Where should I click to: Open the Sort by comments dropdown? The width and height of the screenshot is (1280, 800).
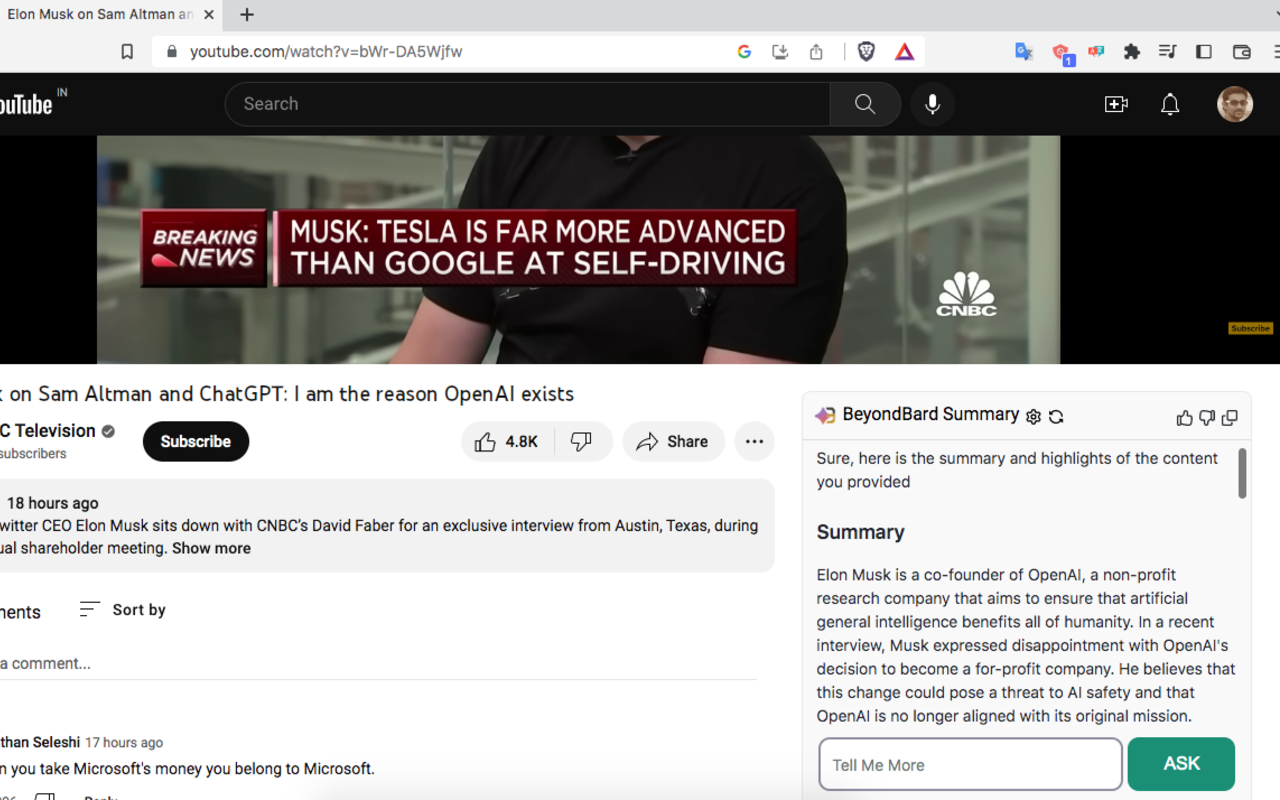coord(123,610)
